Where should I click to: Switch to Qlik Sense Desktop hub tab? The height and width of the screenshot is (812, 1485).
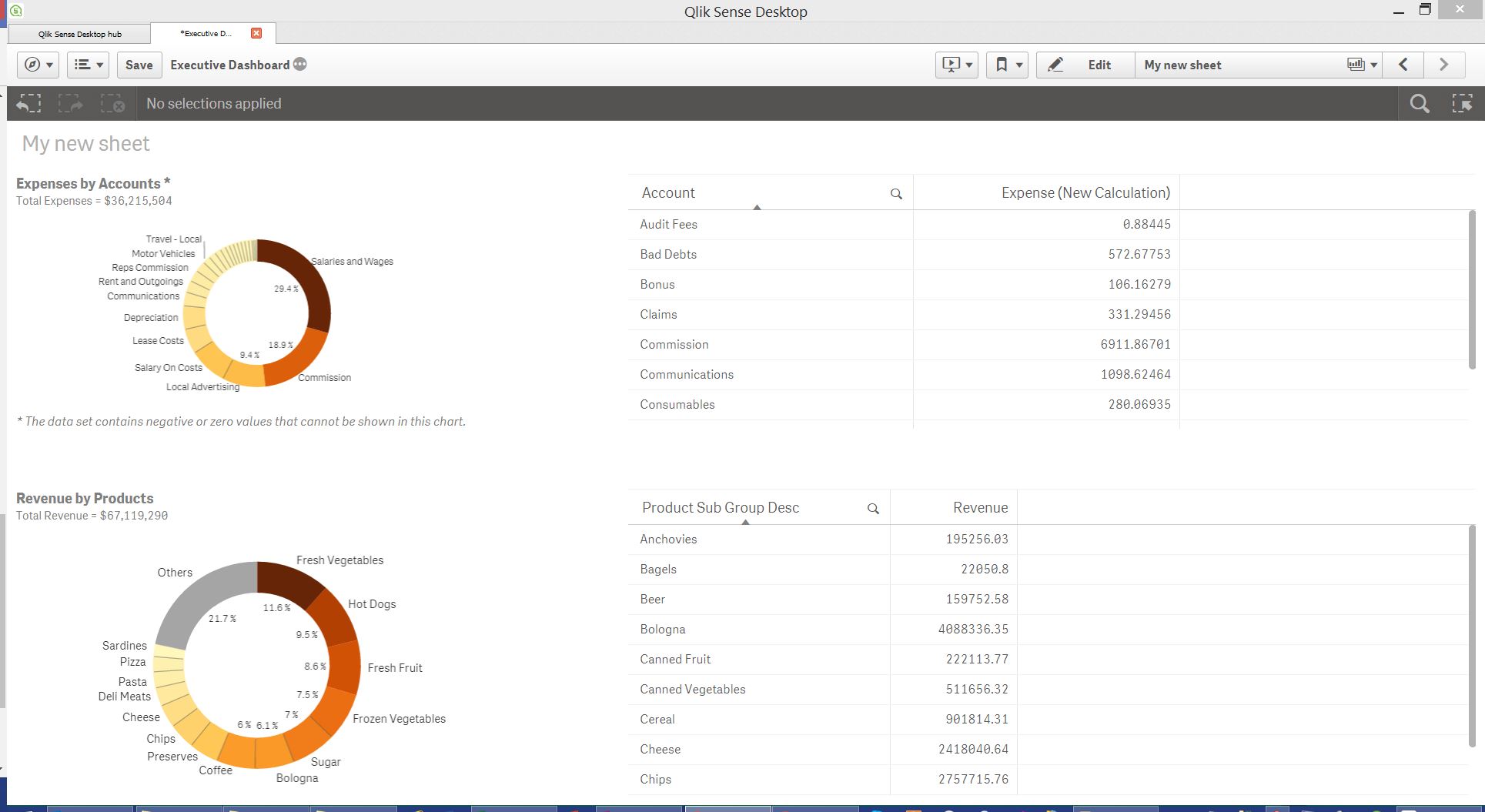click(x=80, y=34)
